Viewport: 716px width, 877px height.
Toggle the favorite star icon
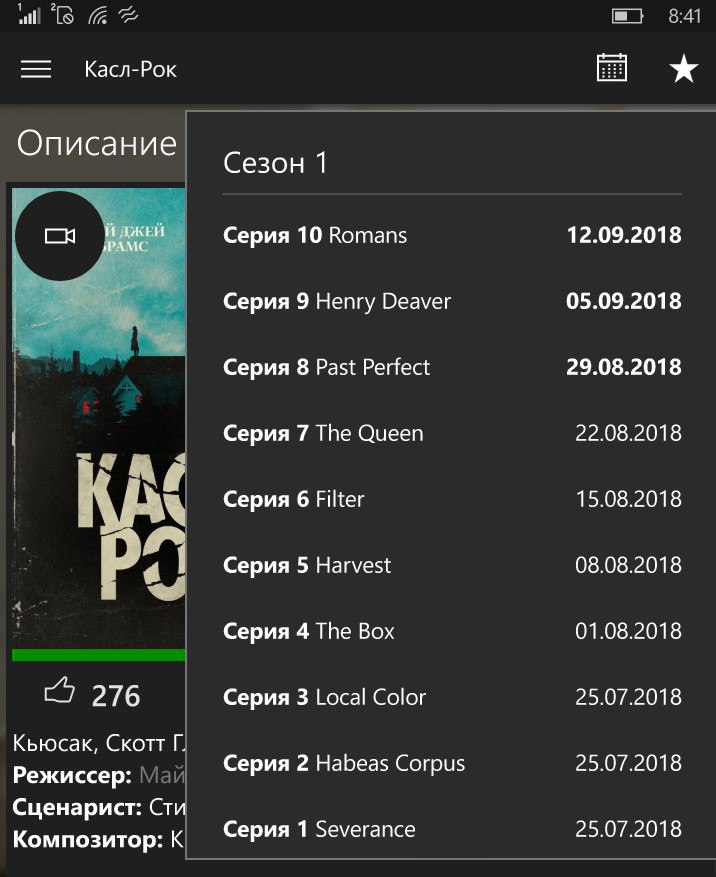(x=684, y=68)
